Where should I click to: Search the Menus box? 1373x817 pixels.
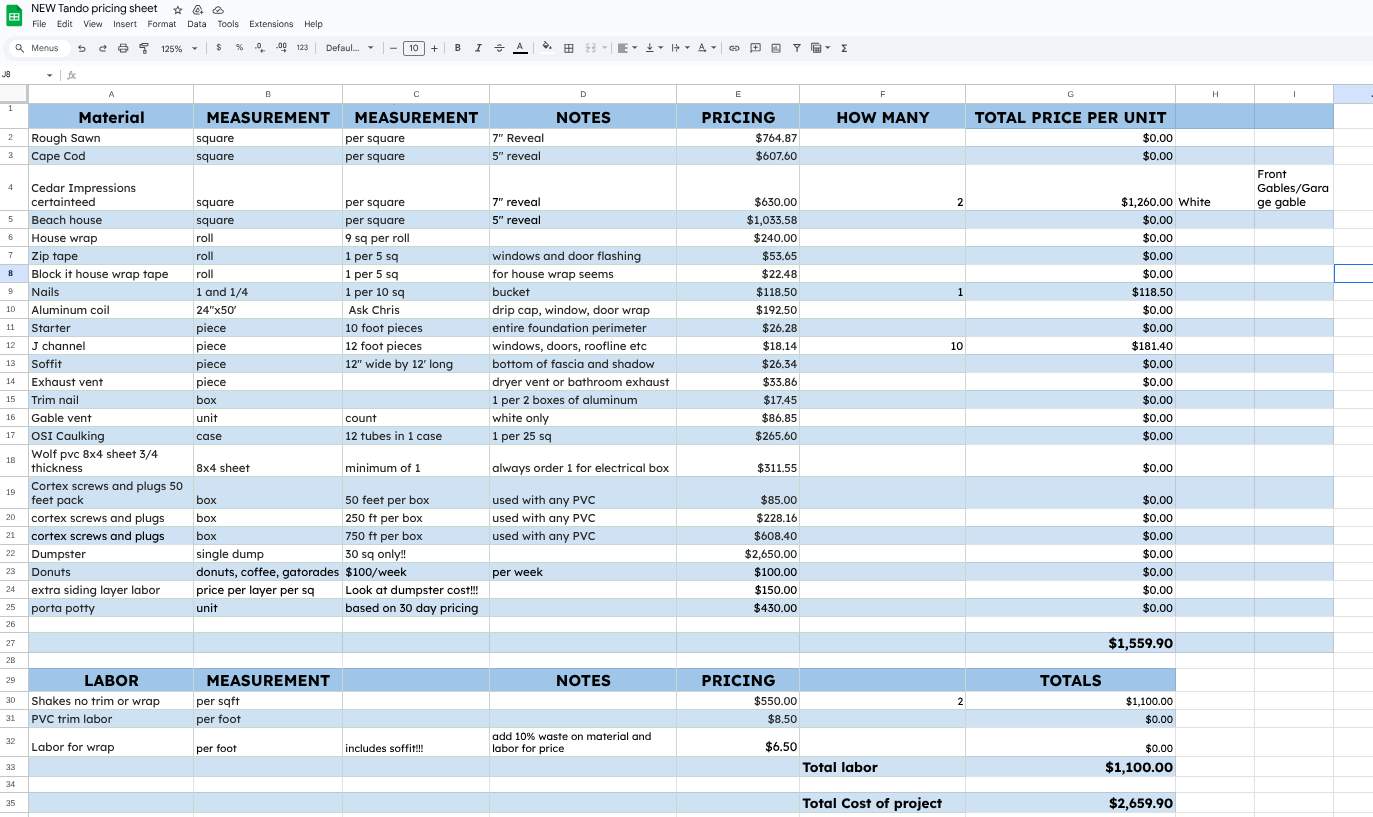tap(38, 48)
